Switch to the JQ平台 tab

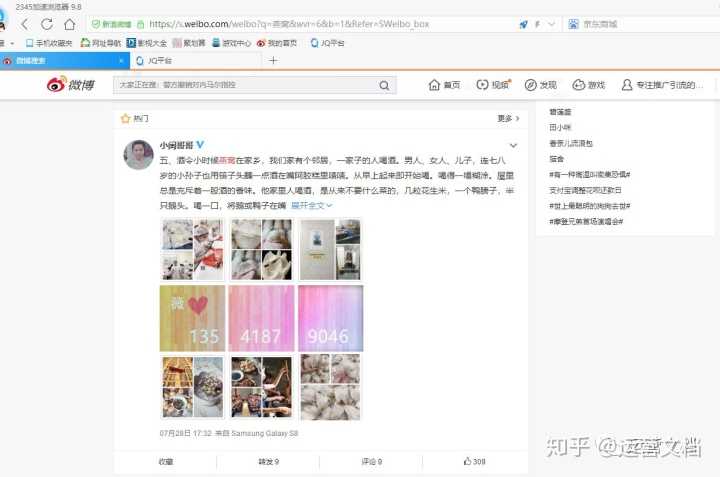(196, 61)
